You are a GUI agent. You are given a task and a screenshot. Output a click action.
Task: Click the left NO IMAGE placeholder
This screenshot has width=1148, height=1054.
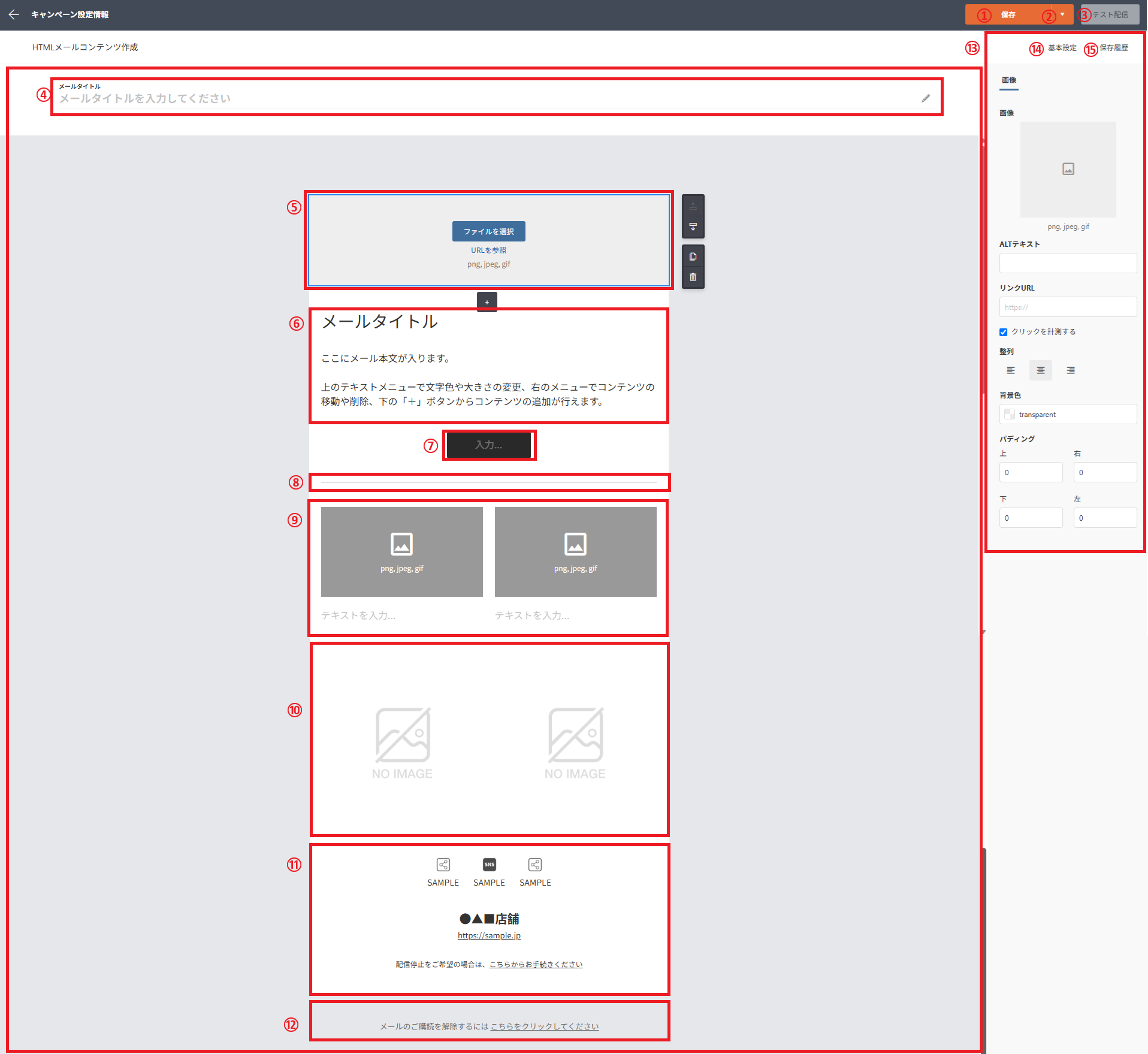tap(402, 743)
